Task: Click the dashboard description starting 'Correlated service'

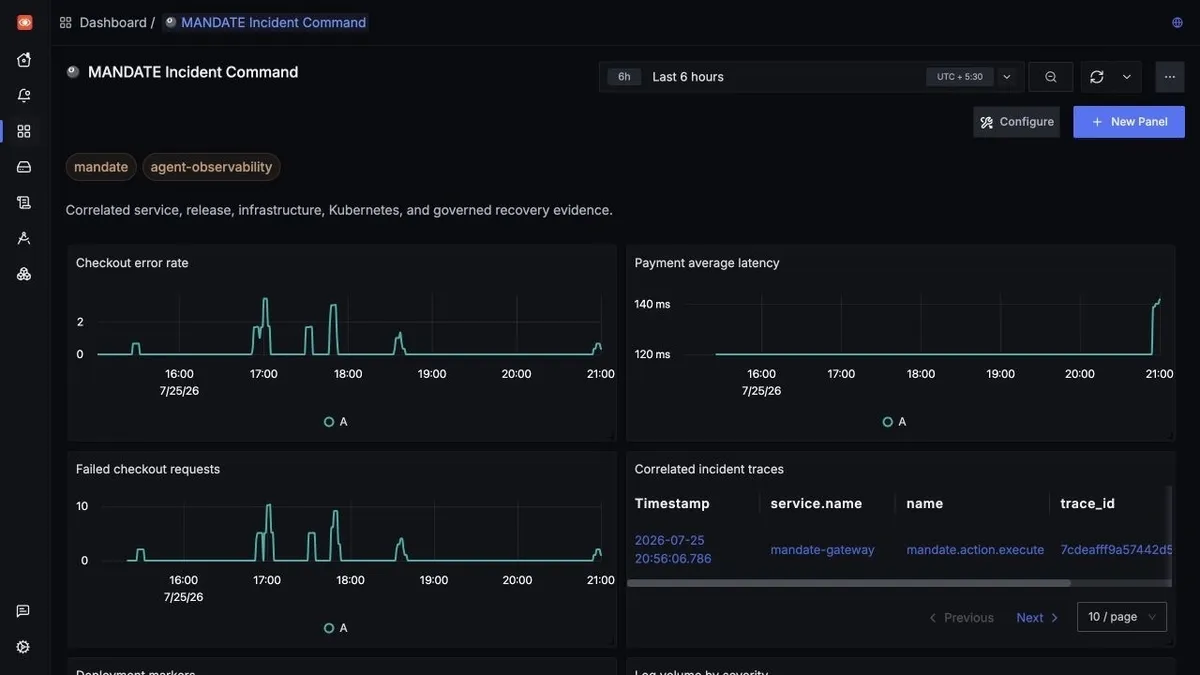Action: pyautogui.click(x=339, y=210)
